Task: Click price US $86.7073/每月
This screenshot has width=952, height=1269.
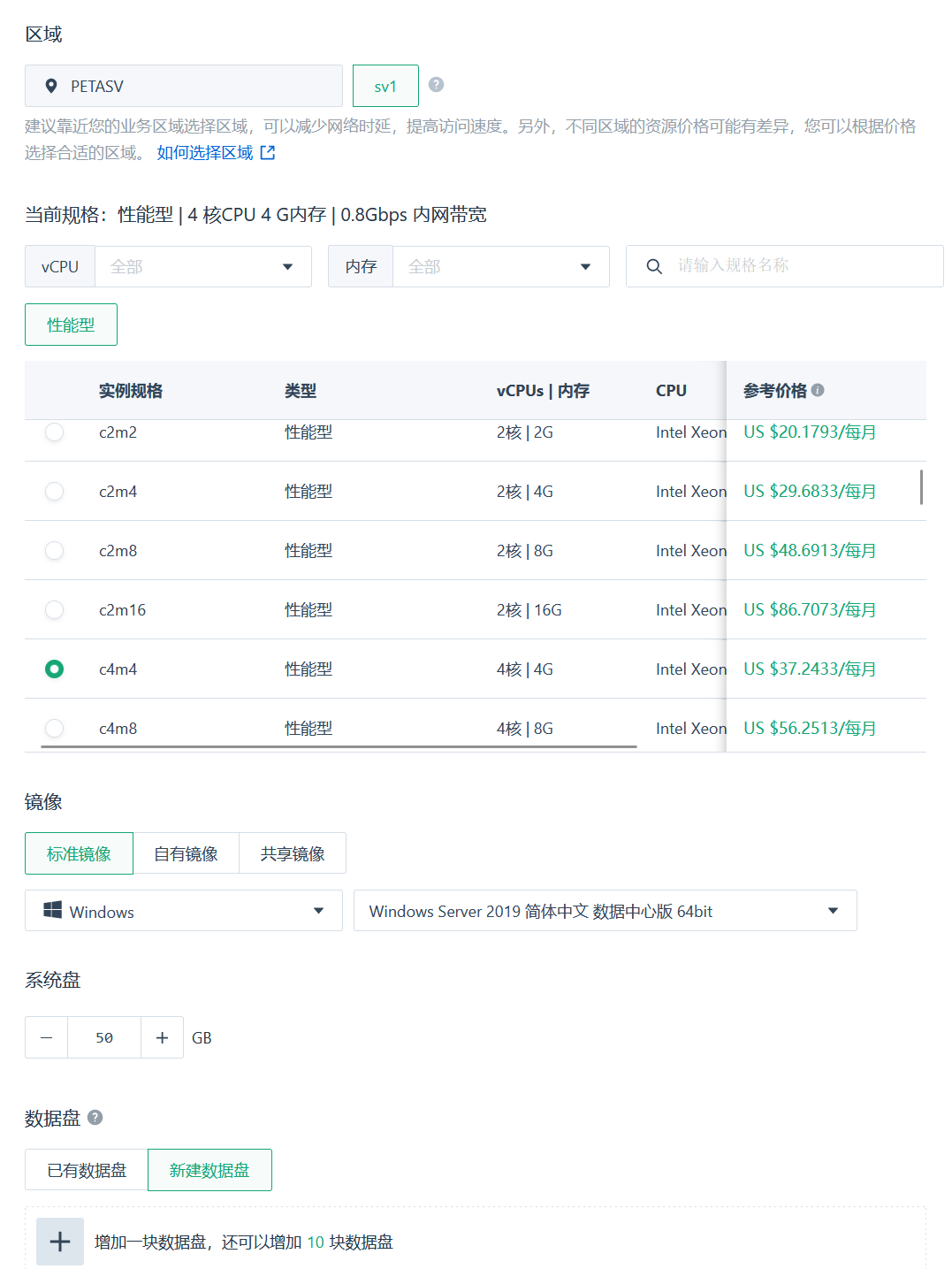Action: click(x=810, y=609)
